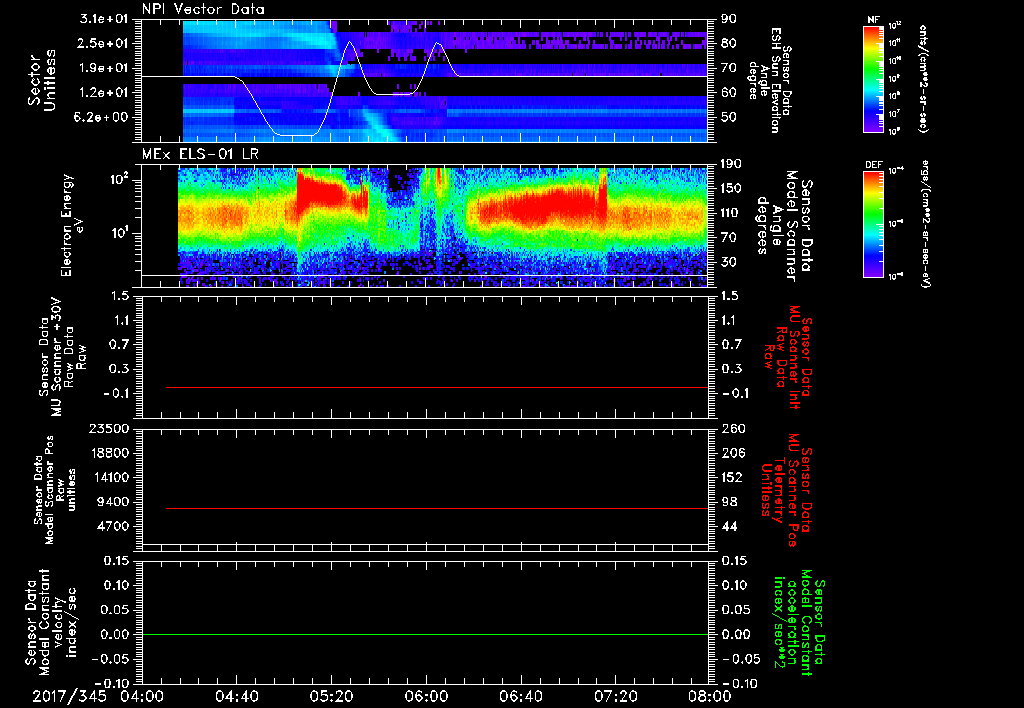
Task: Click the first peak of the white sun-elevation curve
Action: pos(350,42)
